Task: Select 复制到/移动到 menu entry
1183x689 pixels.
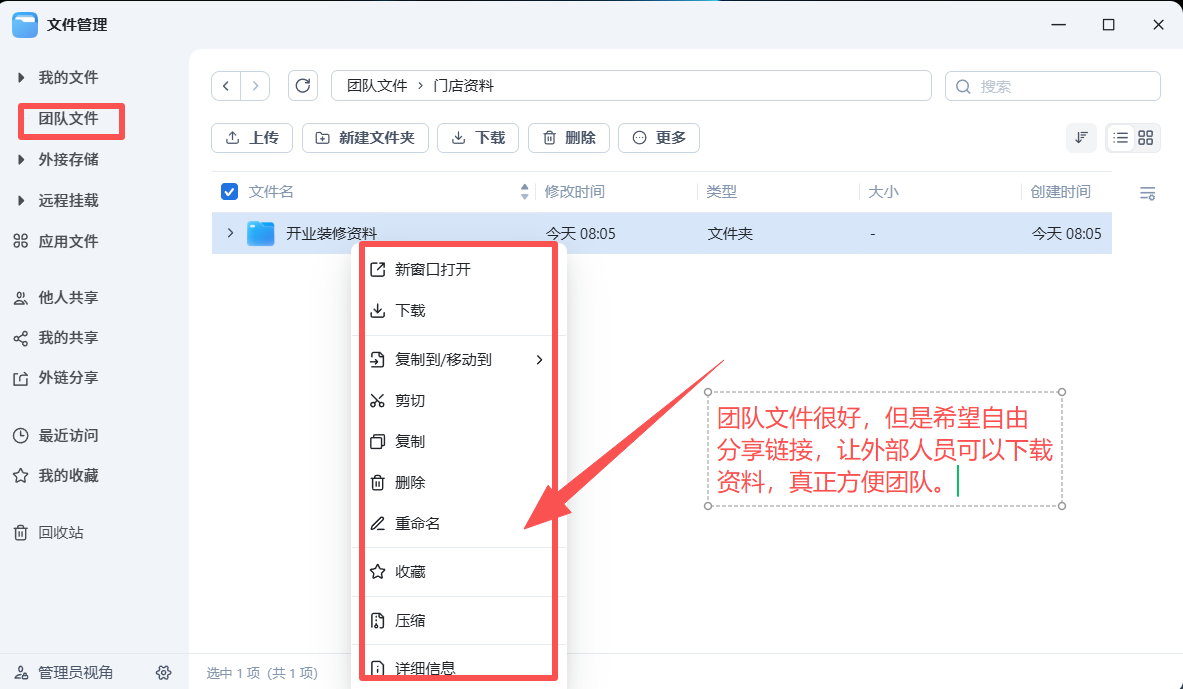Action: 459,360
